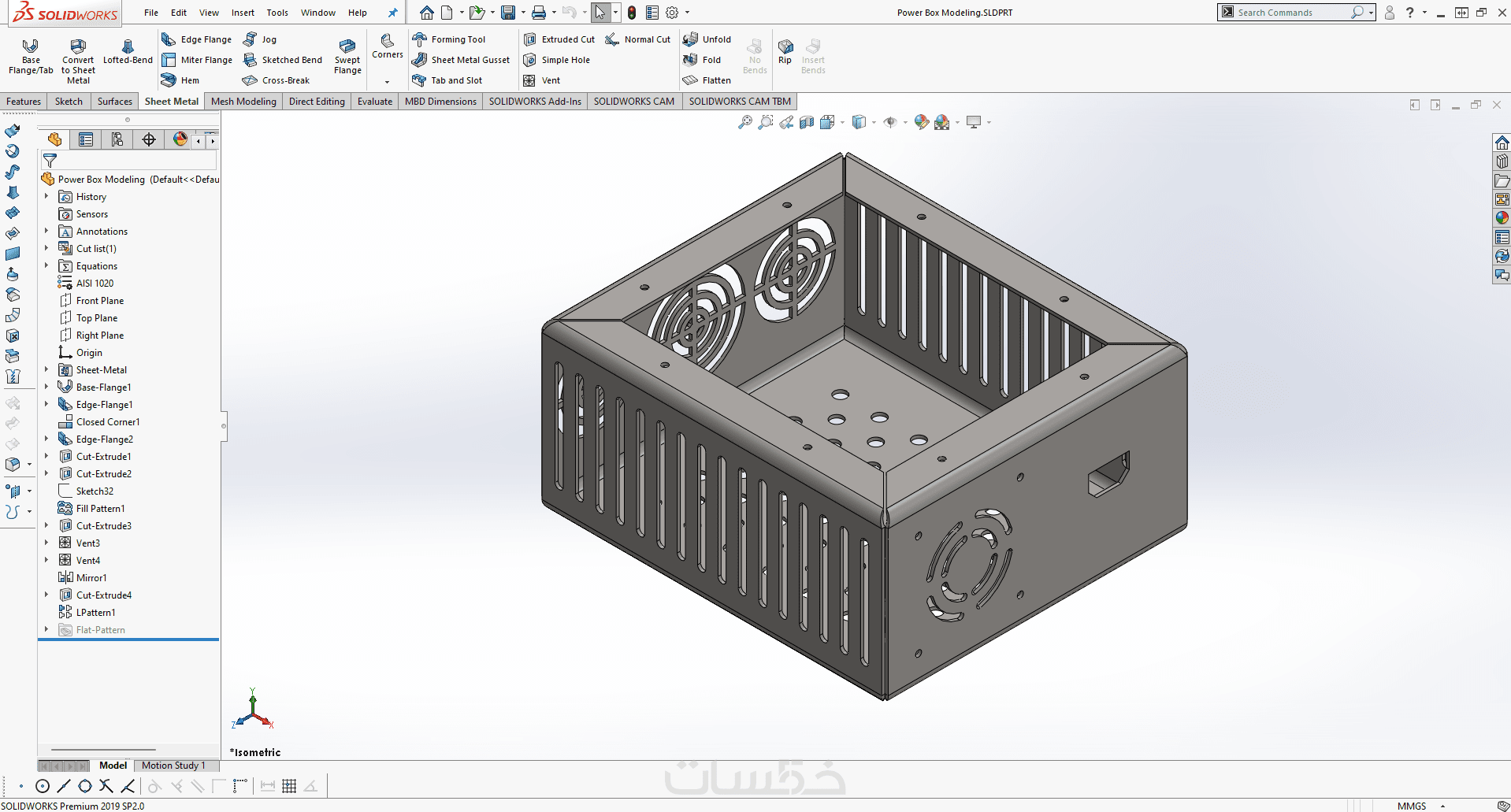Expand the Cut list(1) node
The height and width of the screenshot is (812, 1511).
46,249
